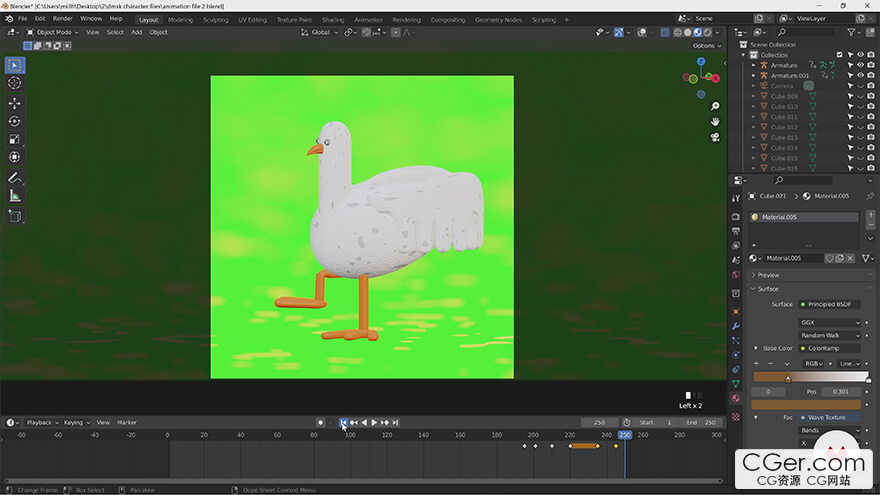Click the timeline End frame field
The image size is (880, 495).
coord(703,422)
